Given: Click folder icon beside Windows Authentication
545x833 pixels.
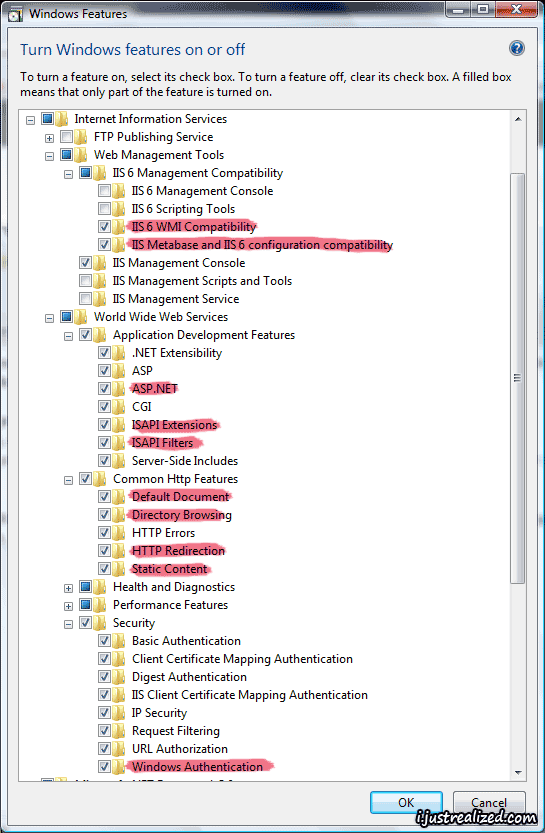Looking at the screenshot, I should click(119, 767).
